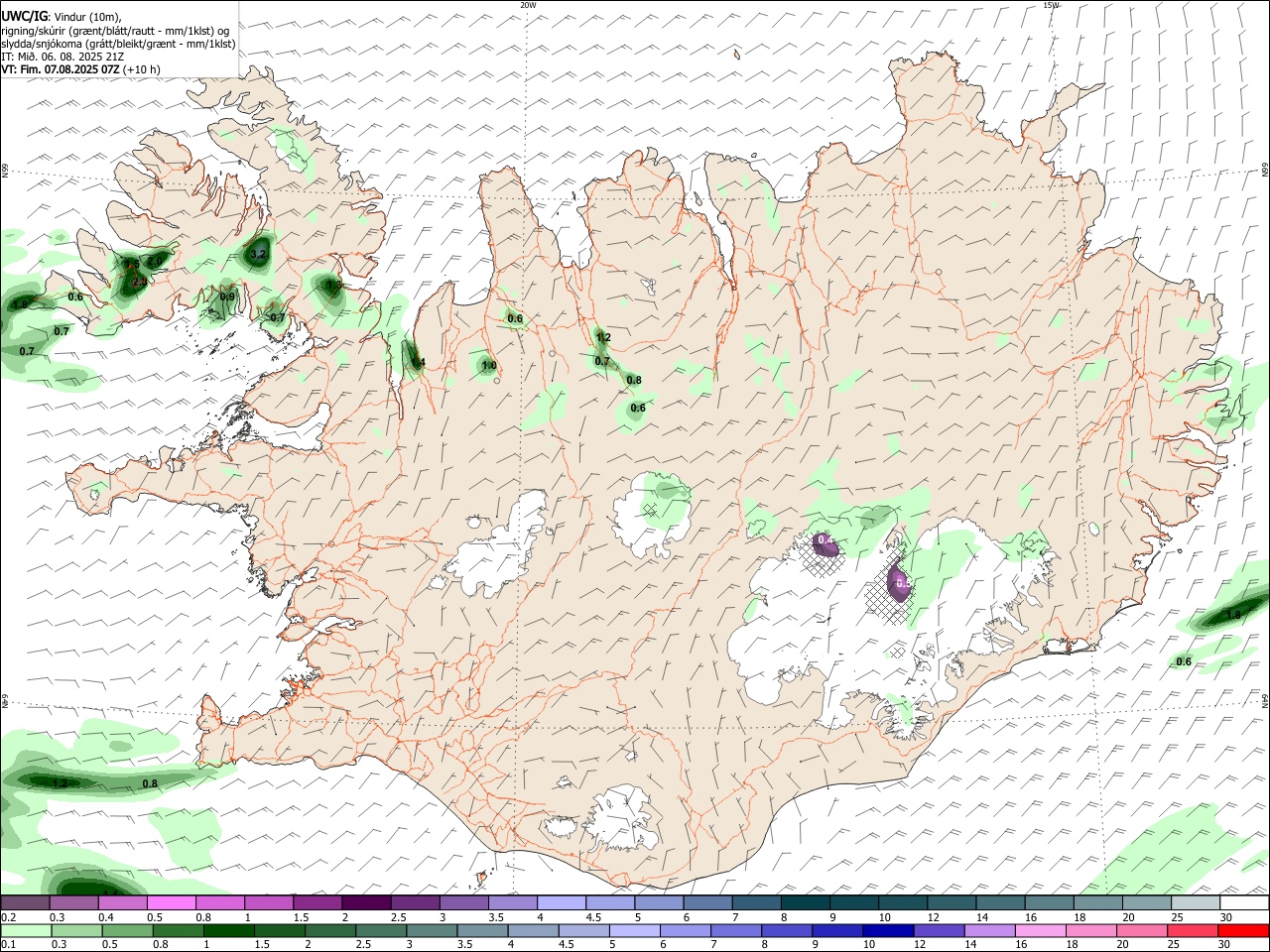Click the 'VT: Fim. 07.08.2025 07Z' valid time

tap(62, 69)
